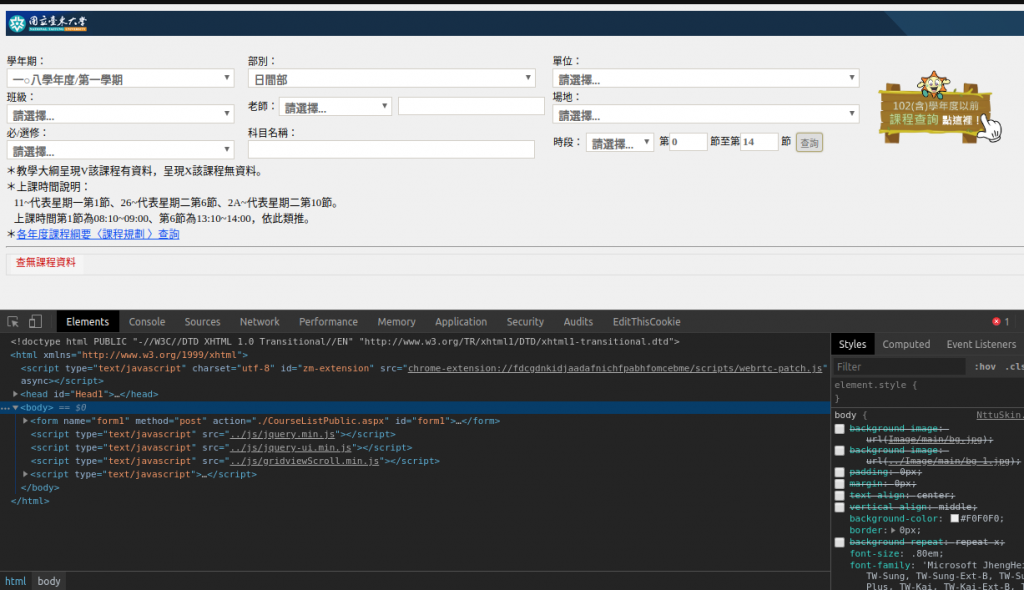Select the body breadcrumb in DevTools
The height and width of the screenshot is (590, 1024).
(49, 581)
